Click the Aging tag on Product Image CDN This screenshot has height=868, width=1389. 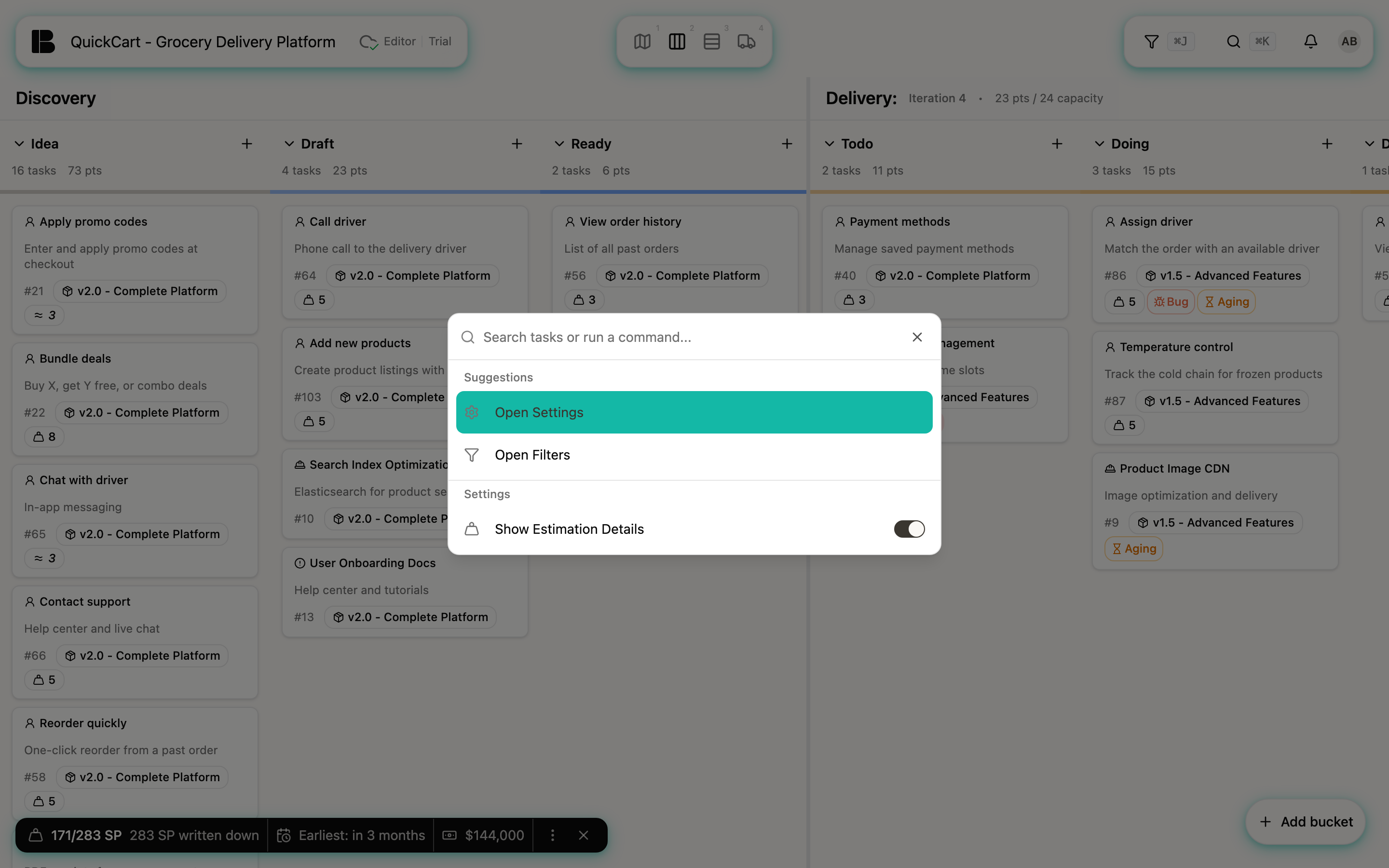[1133, 549]
